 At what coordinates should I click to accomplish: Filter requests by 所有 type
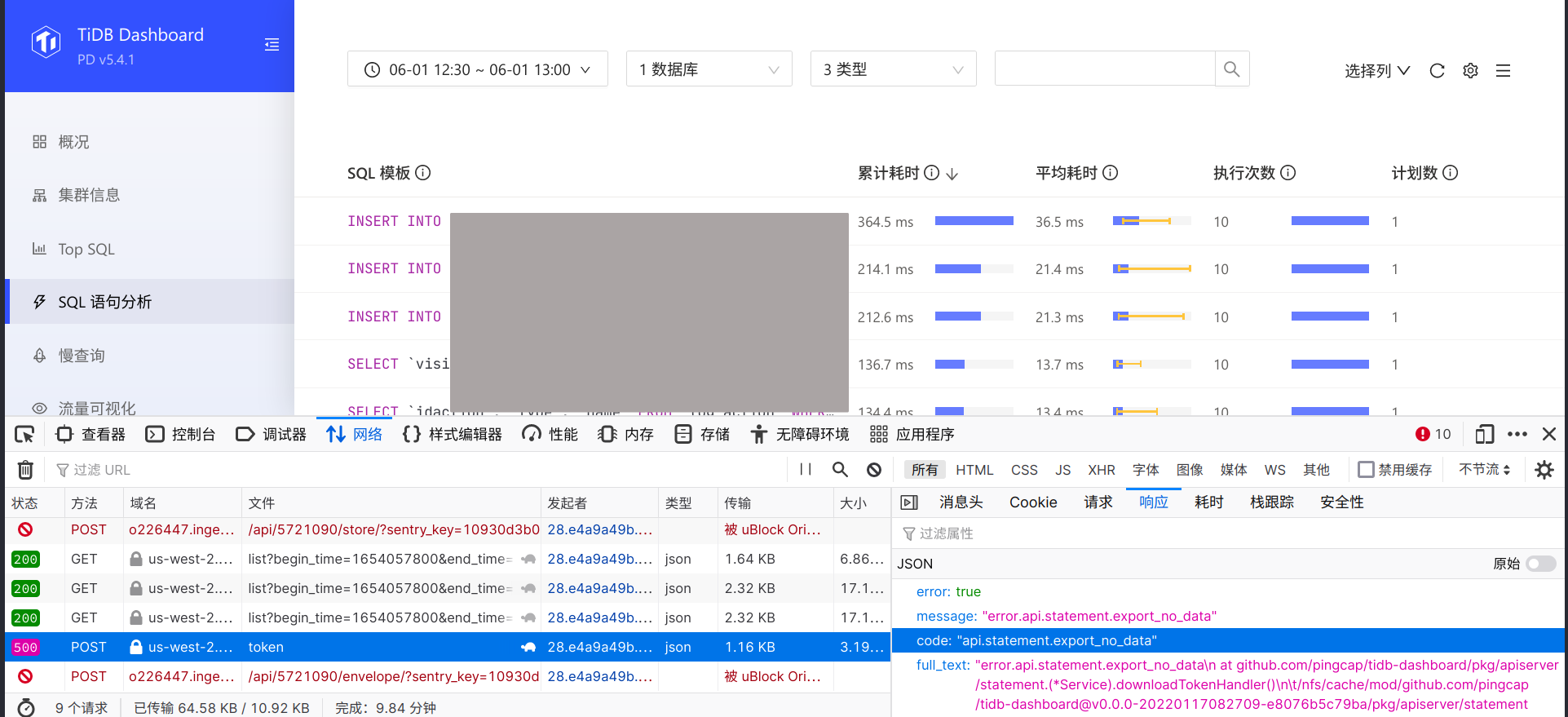925,470
